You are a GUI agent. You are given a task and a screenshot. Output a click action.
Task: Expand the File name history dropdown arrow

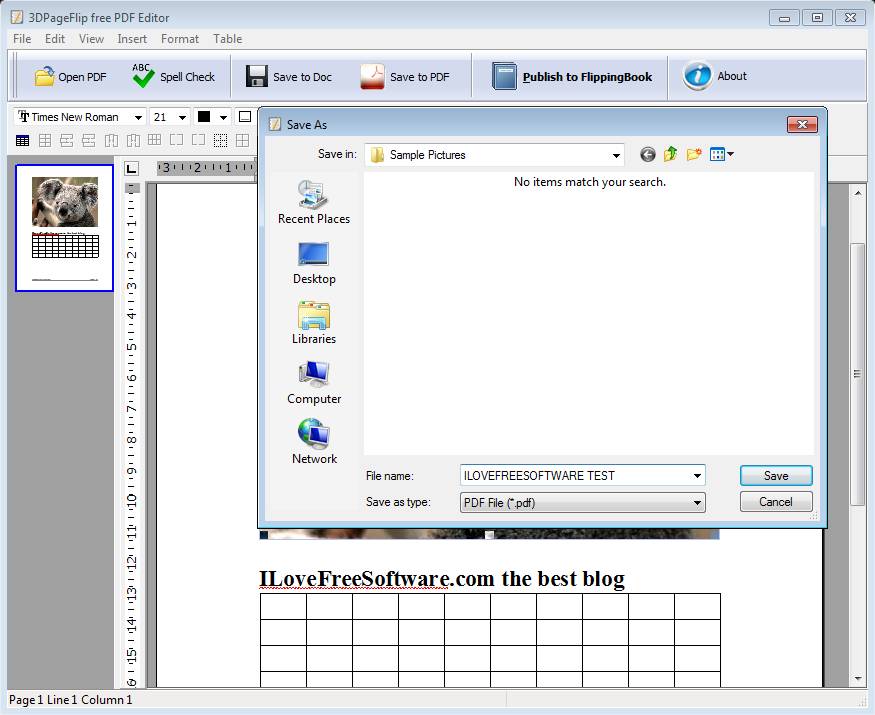(x=697, y=476)
